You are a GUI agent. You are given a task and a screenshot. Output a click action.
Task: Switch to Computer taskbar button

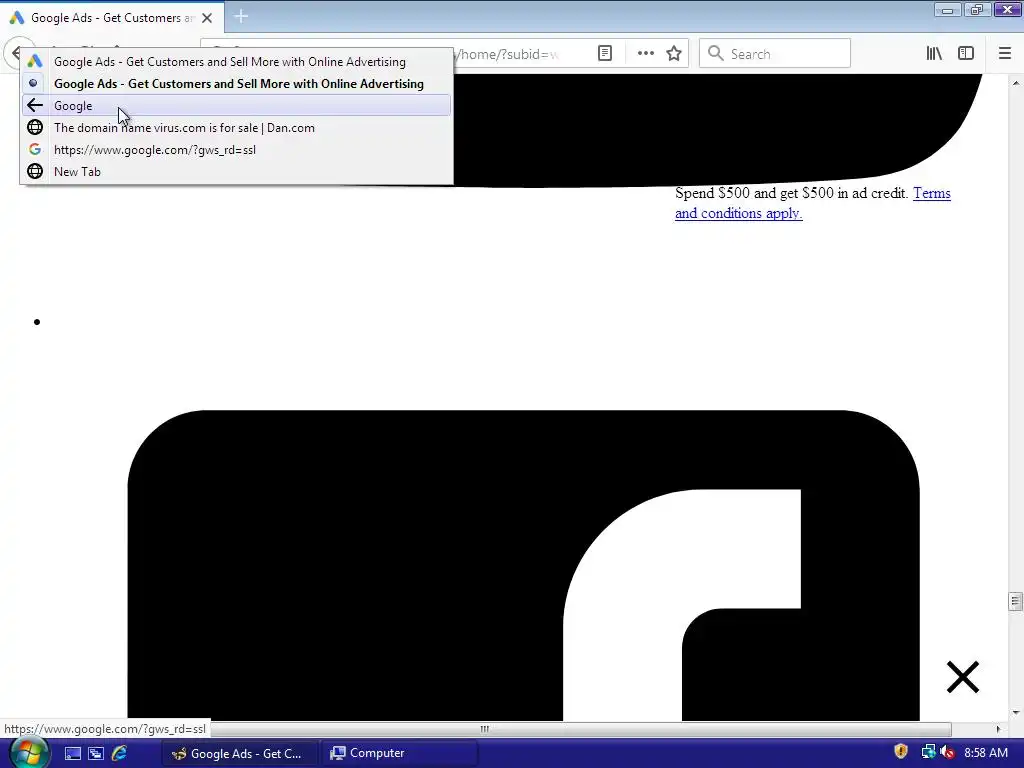[x=399, y=753]
